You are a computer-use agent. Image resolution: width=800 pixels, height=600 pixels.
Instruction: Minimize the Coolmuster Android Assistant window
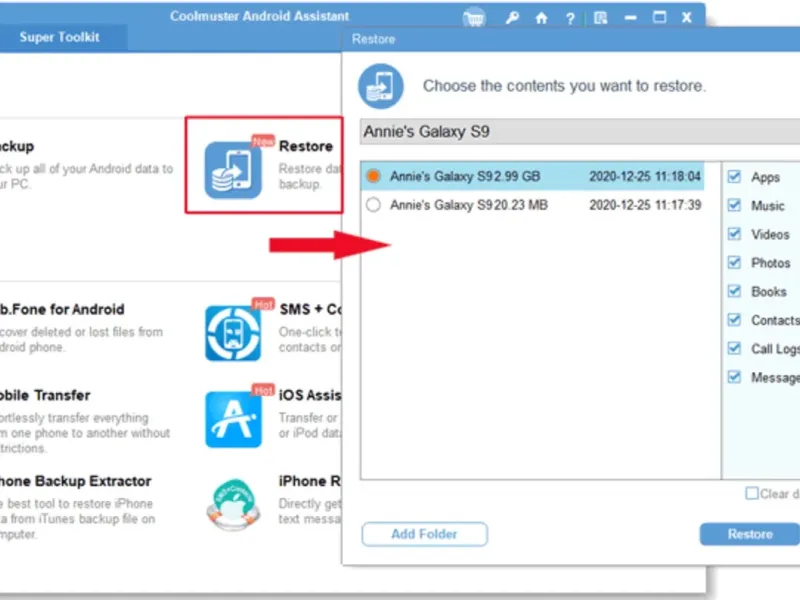tap(631, 18)
